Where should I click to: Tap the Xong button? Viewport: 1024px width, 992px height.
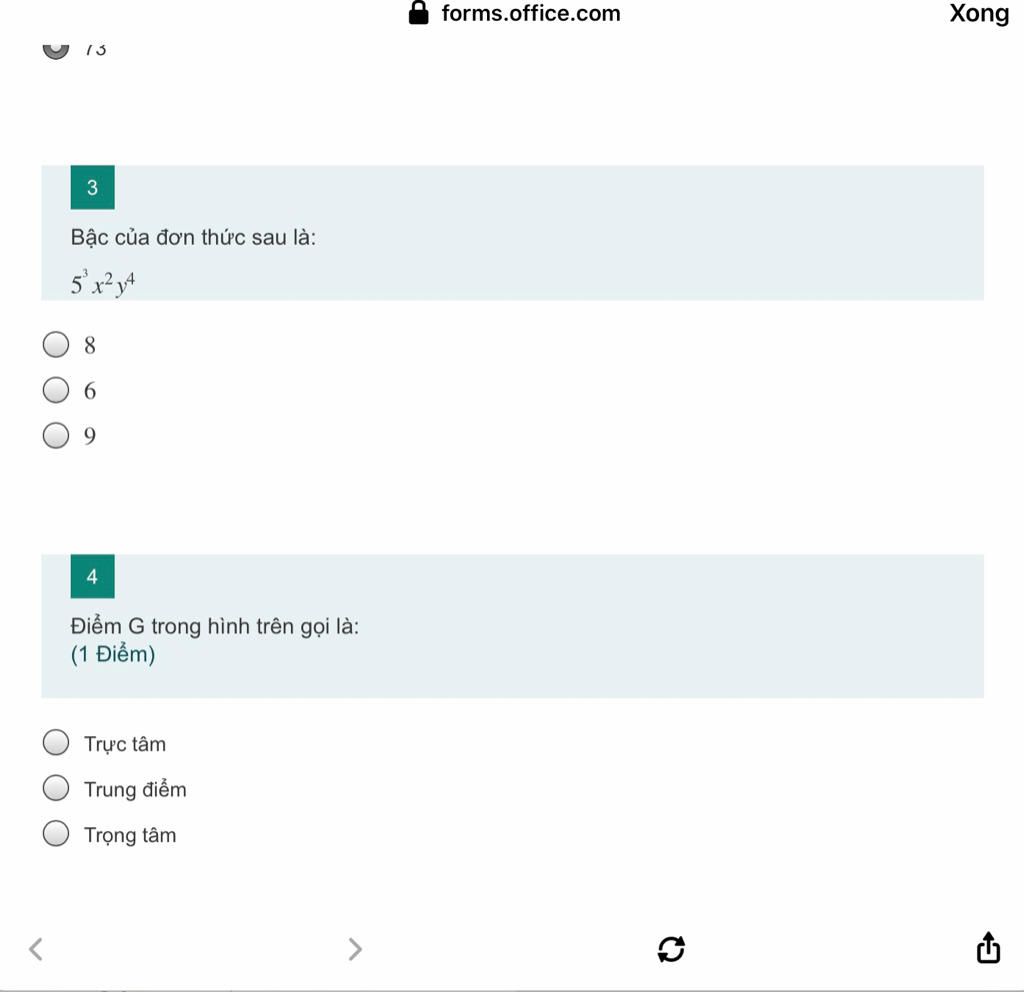(x=978, y=14)
